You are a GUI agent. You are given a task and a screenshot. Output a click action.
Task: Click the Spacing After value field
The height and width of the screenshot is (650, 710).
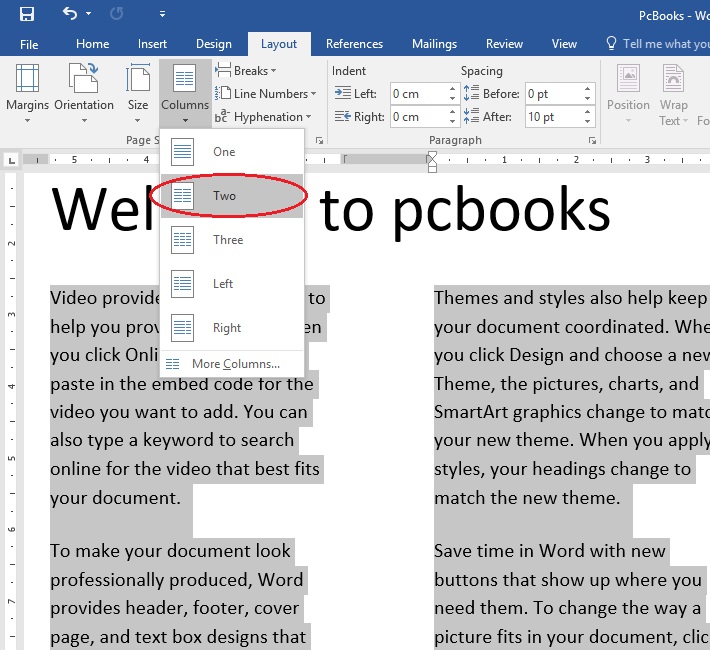553,117
